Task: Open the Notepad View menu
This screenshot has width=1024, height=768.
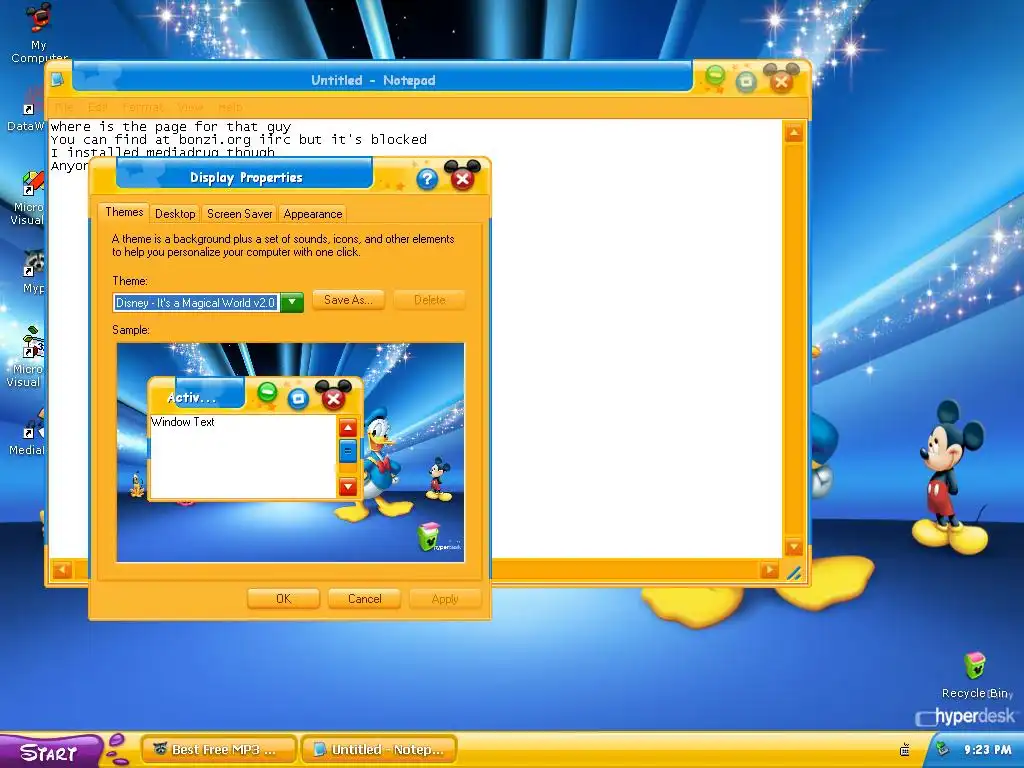Action: point(190,107)
